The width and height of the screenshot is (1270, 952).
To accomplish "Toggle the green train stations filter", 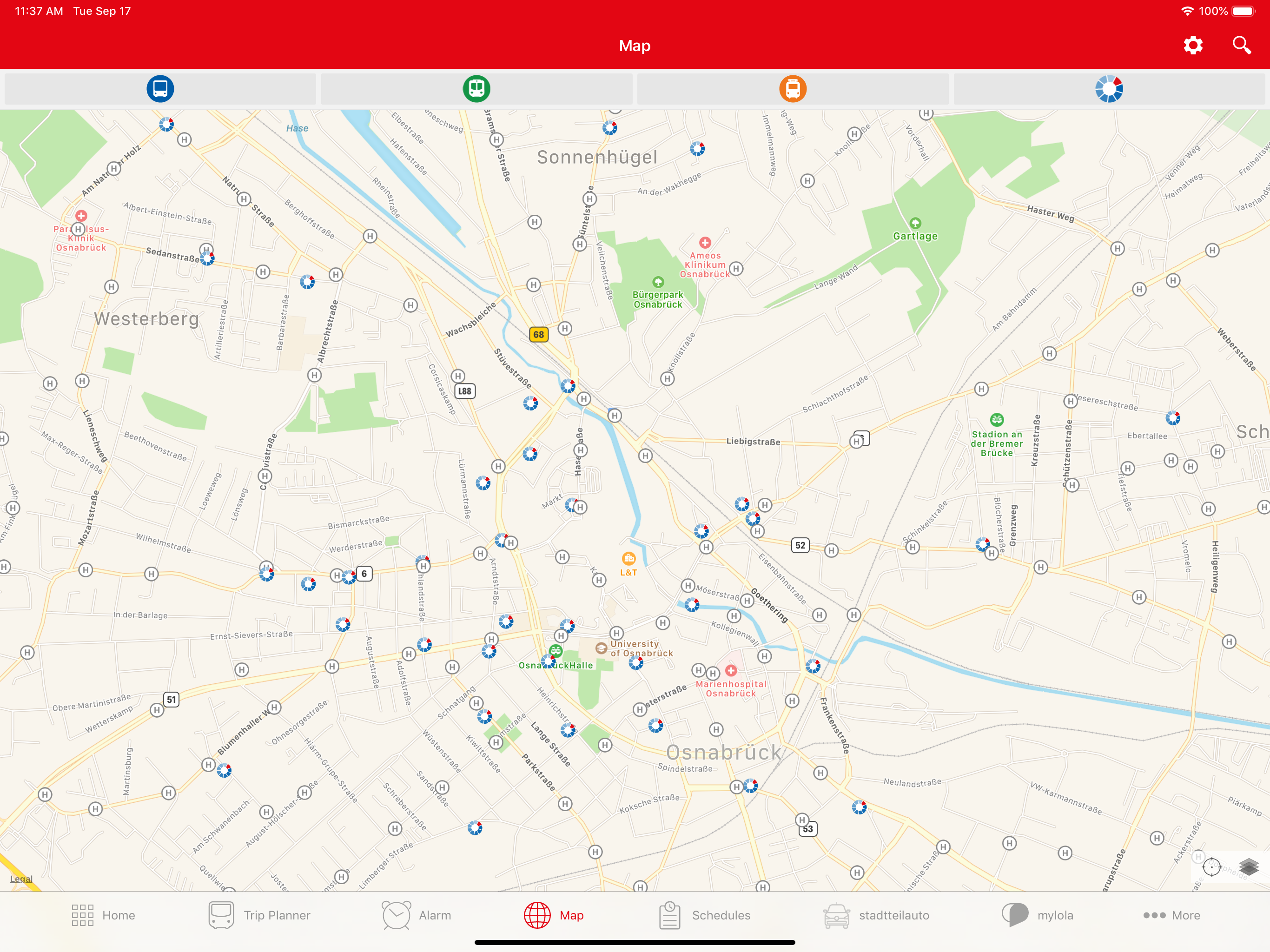I will tap(476, 89).
